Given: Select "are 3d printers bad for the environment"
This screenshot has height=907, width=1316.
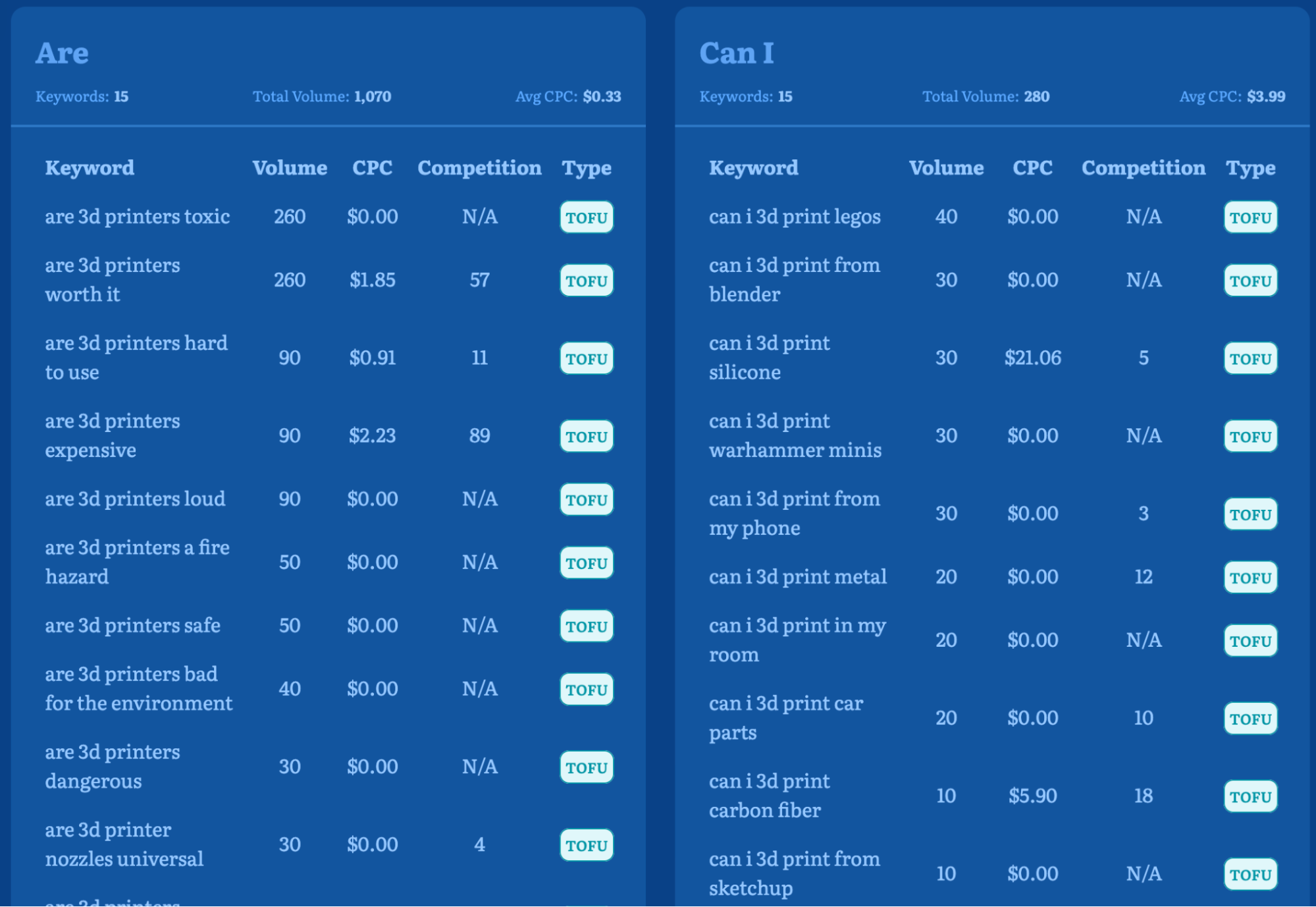Looking at the screenshot, I should (x=138, y=688).
